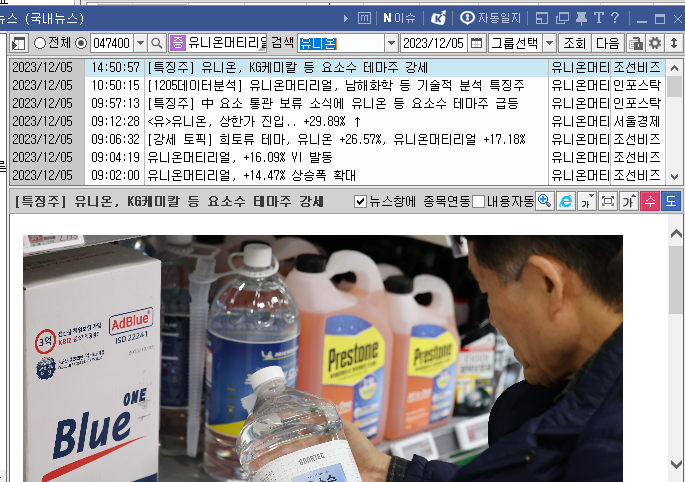Open the calendar date picker icon
This screenshot has height=482, width=685.
pos(476,43)
